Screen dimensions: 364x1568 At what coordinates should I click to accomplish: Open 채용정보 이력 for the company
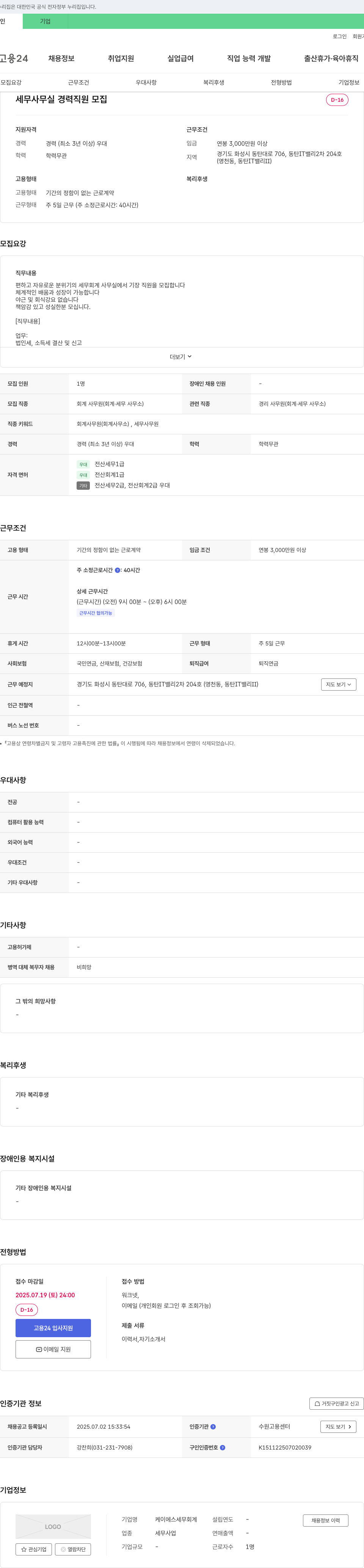click(x=326, y=1521)
